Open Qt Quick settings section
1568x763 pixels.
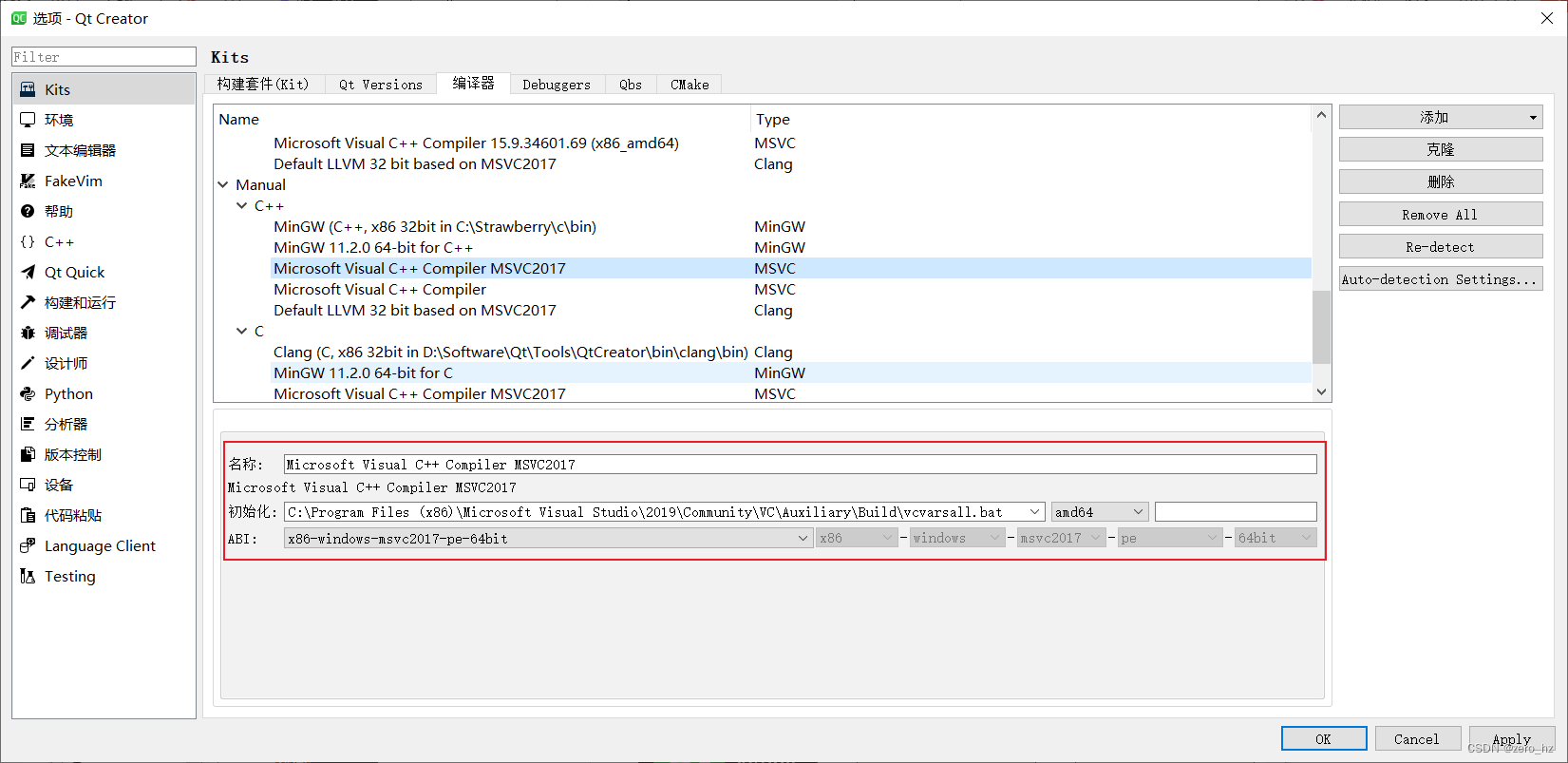(104, 272)
